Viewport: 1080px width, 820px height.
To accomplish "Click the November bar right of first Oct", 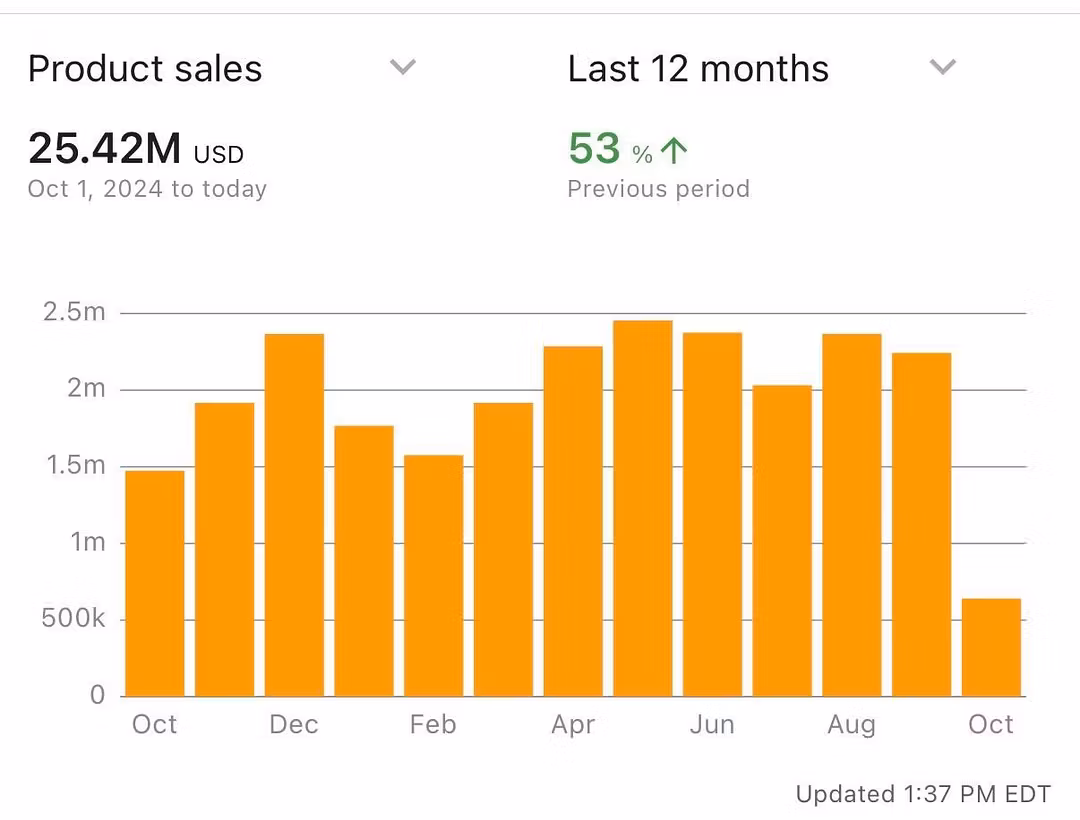I will 224,549.
